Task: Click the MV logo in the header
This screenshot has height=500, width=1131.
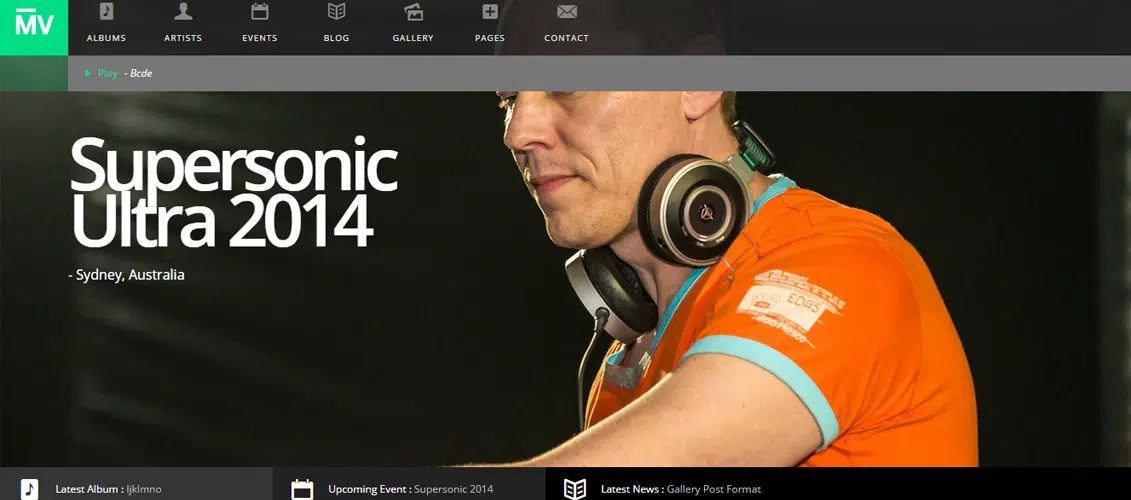Action: tap(34, 25)
